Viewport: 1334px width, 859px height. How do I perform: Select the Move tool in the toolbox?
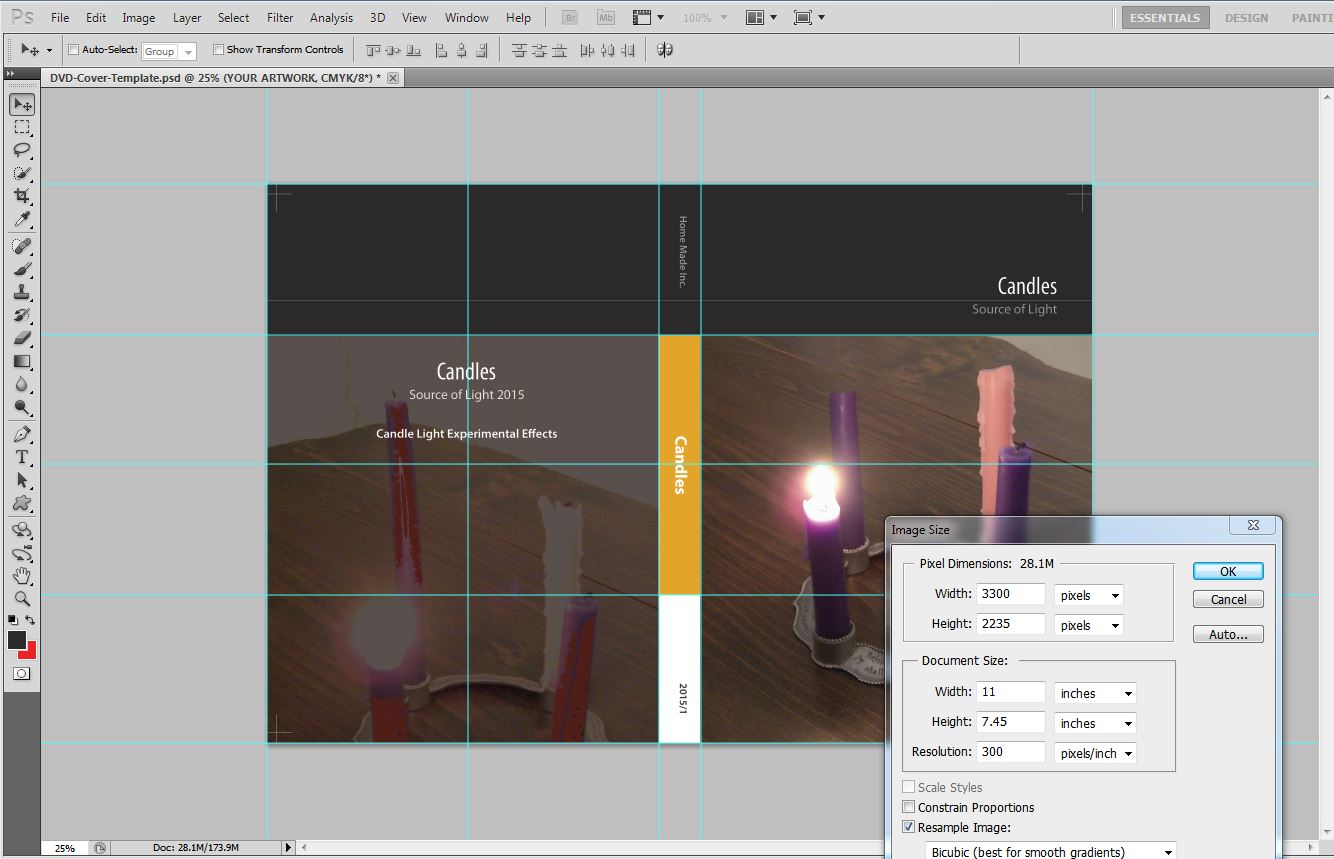click(22, 104)
